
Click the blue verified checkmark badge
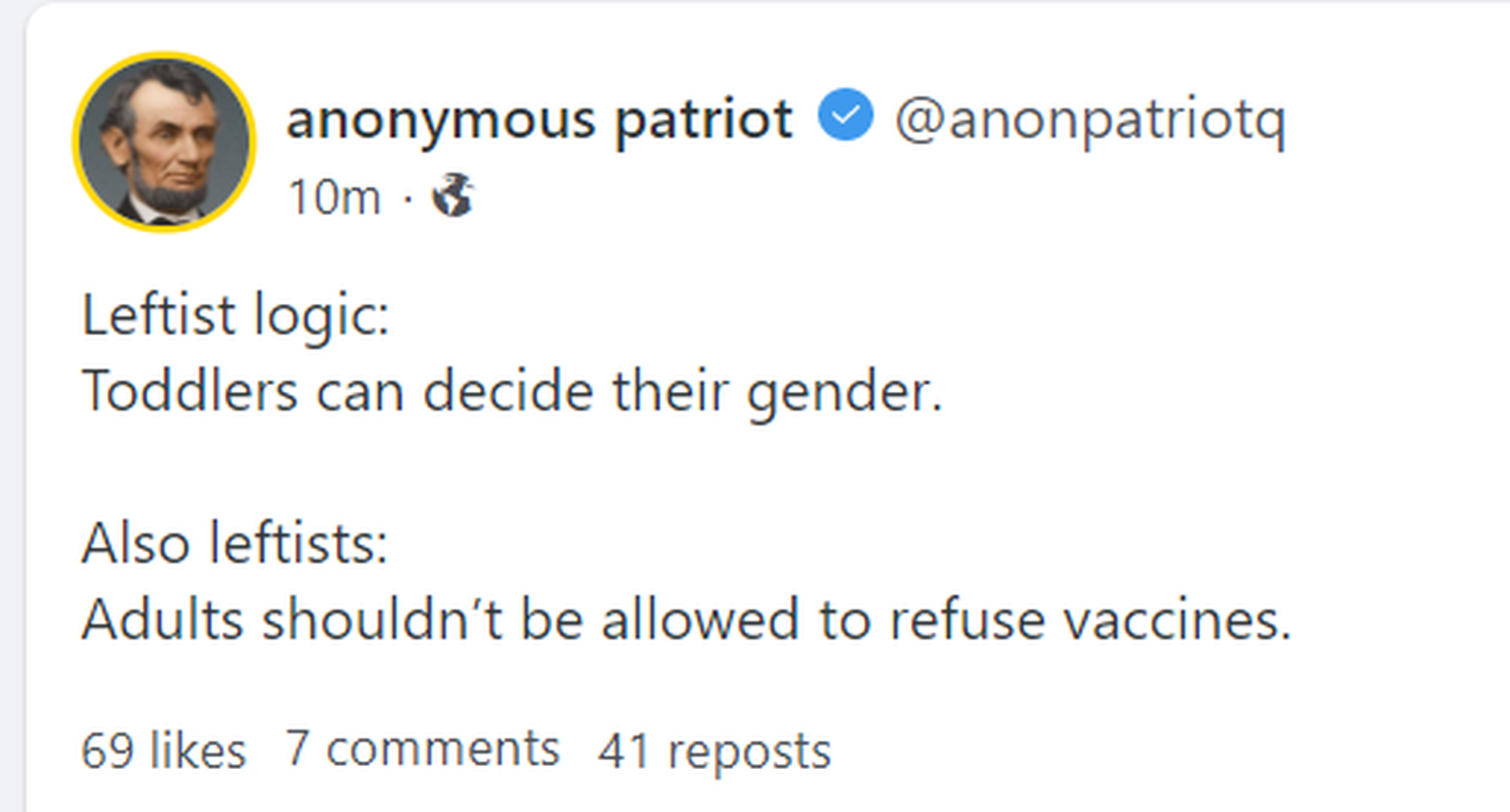(845, 115)
